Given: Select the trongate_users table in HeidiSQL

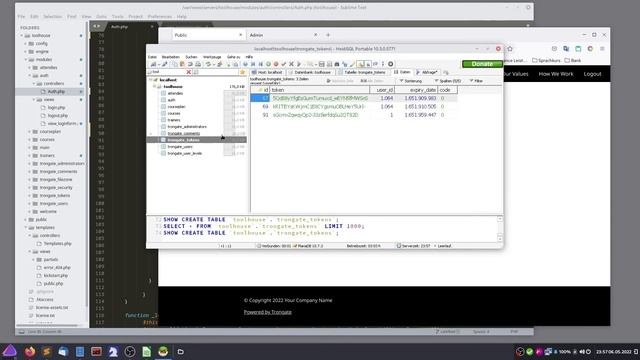Looking at the screenshot, I should (x=180, y=147).
